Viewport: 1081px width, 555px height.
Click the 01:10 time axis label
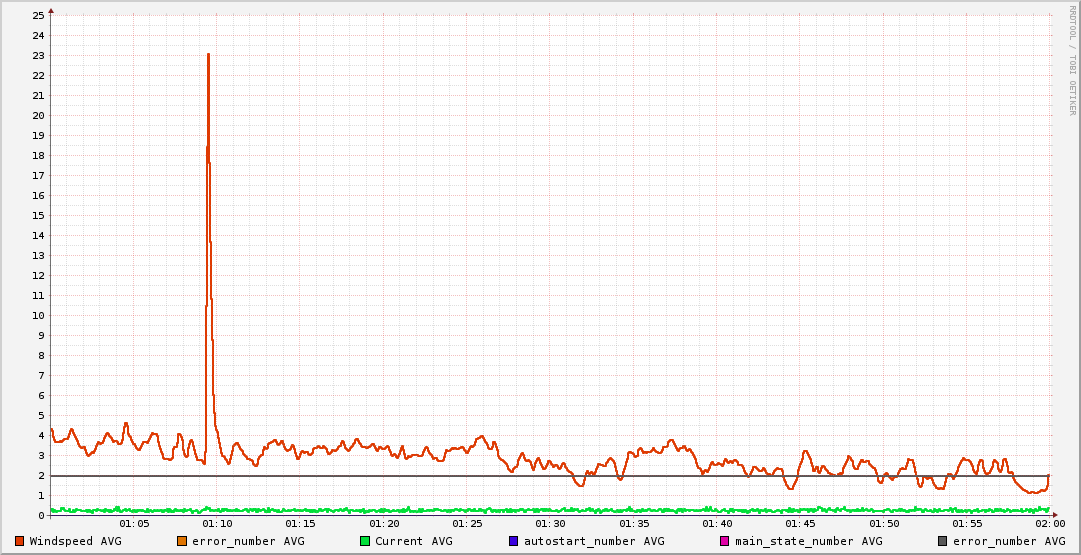tap(217, 523)
